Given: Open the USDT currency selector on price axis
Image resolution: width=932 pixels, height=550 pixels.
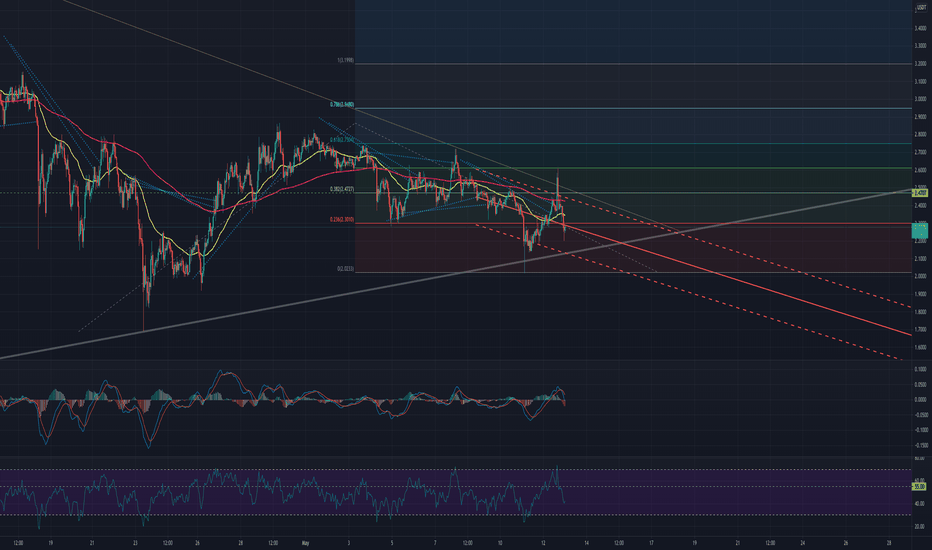Looking at the screenshot, I should coord(921,8).
